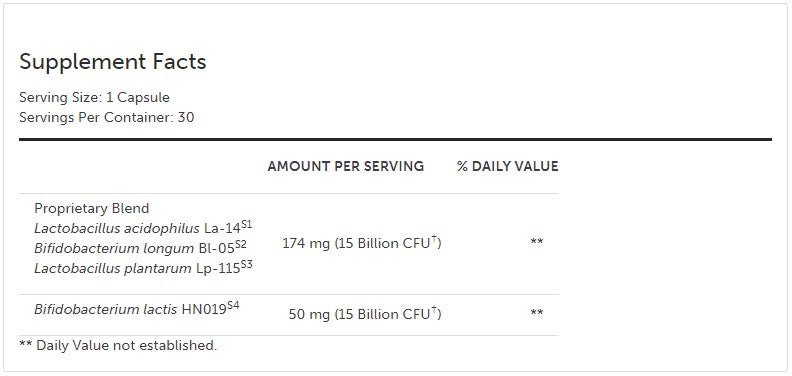Click the dagger symbol after 174 mg CFU
Image resolution: width=792 pixels, height=376 pixels.
click(433, 239)
